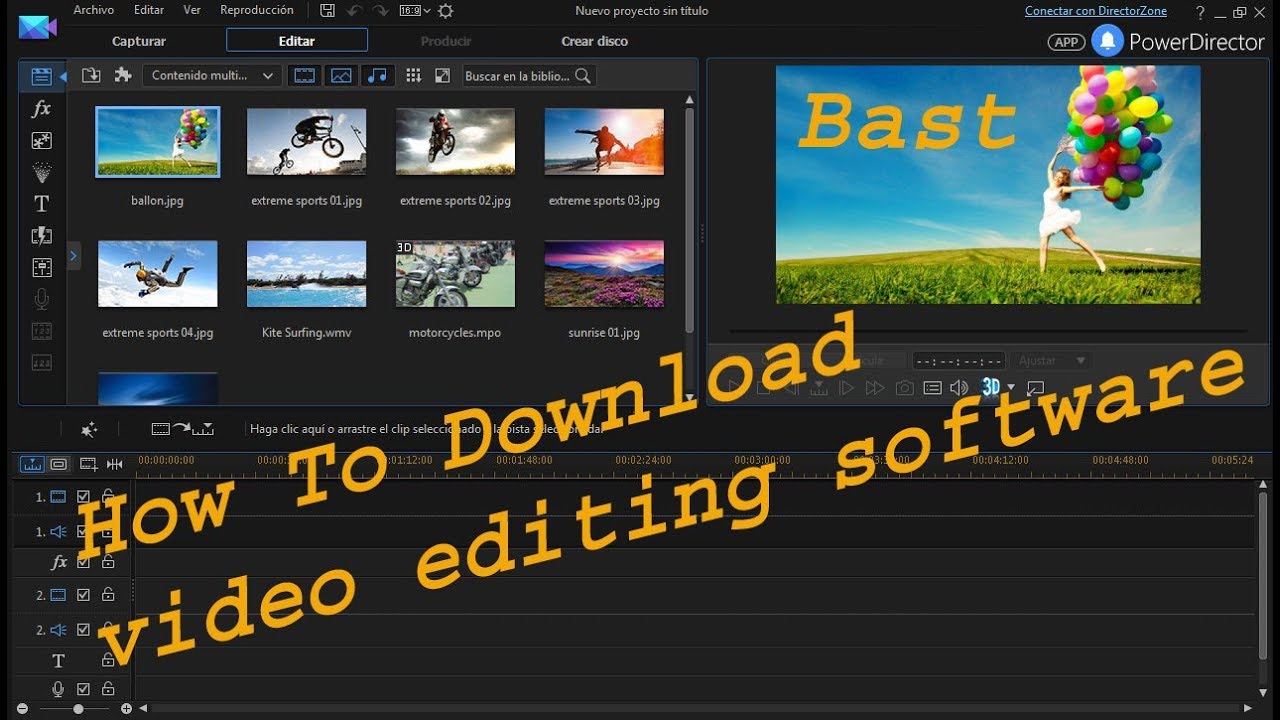Screen dimensions: 1280x720
Task: Uncheck audio track 2 enable checkbox
Action: [x=84, y=630]
